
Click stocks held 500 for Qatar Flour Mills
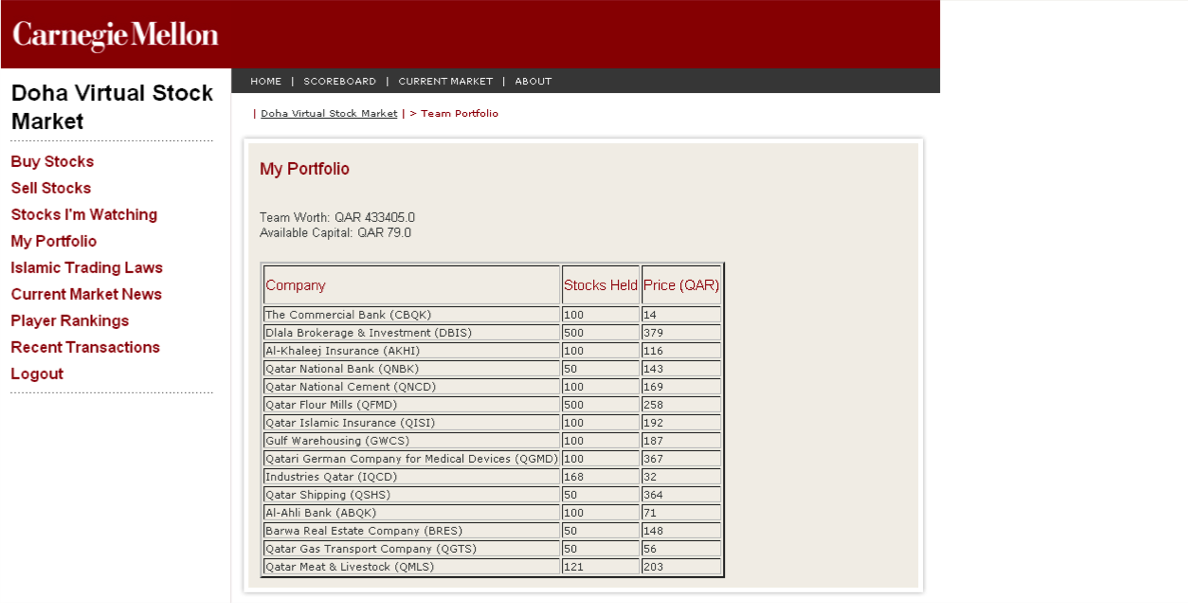[601, 405]
